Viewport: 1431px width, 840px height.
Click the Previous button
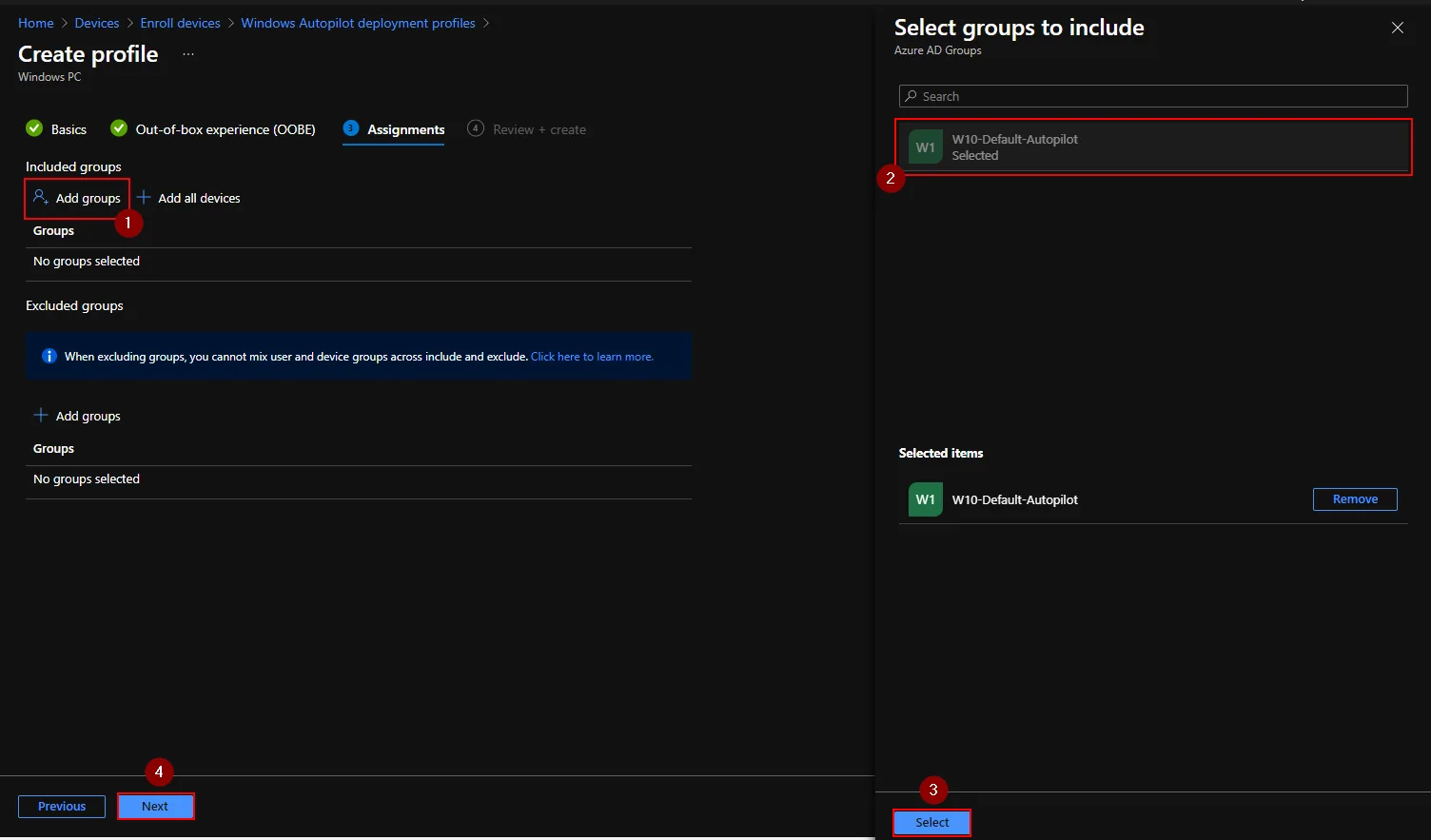(62, 807)
